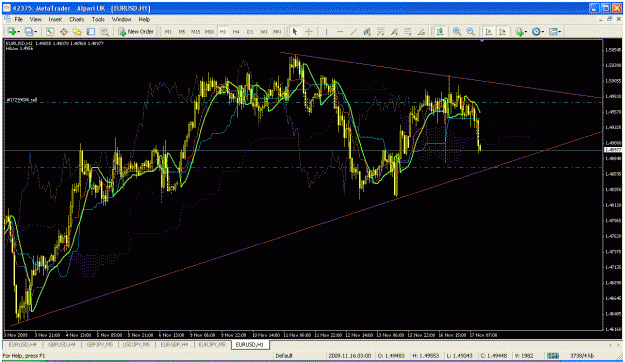Toggle Auto Scroll chart icon
Screen dimensions: 625x362
[489, 31]
